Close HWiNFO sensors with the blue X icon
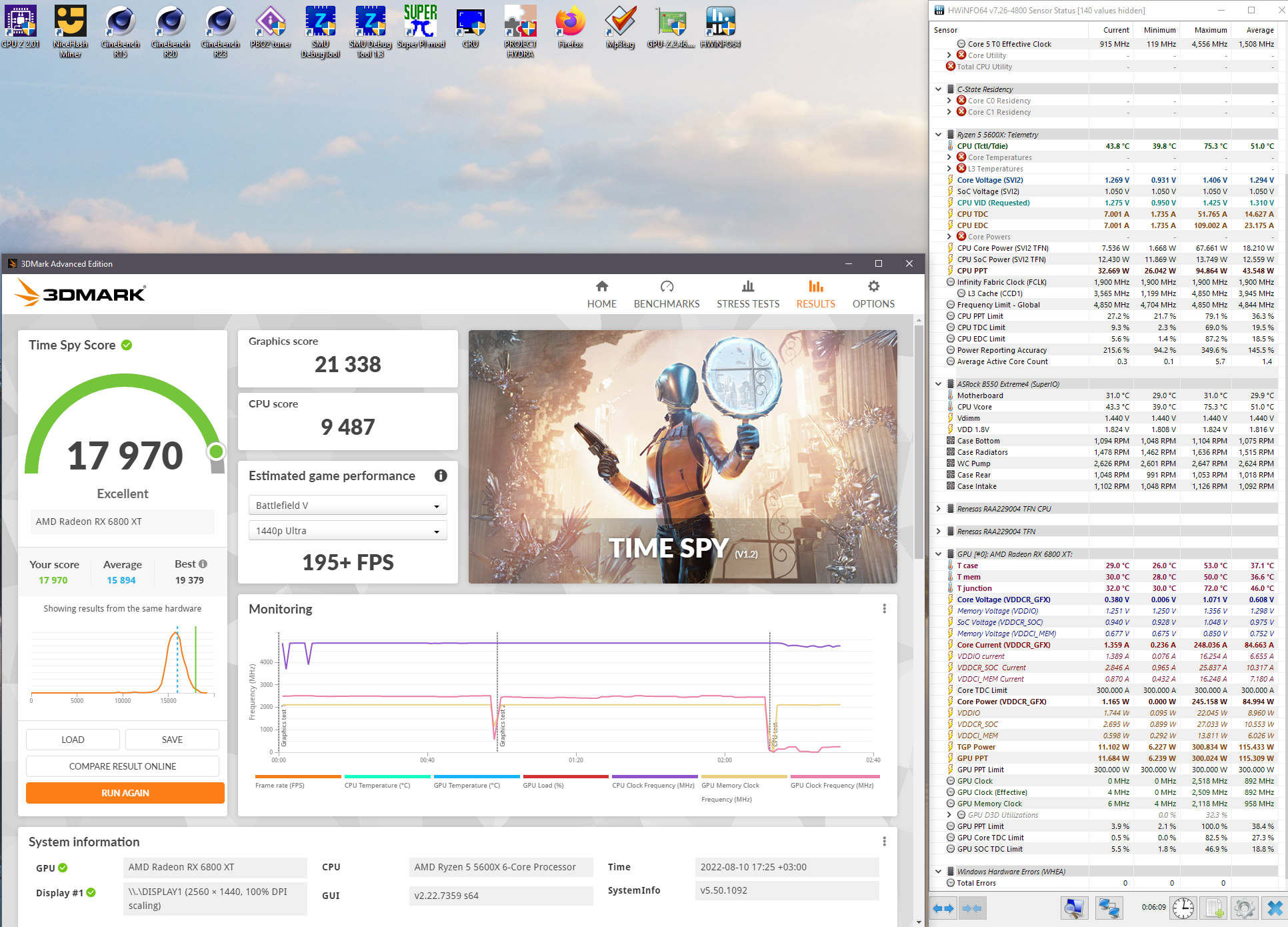 pos(1275,908)
